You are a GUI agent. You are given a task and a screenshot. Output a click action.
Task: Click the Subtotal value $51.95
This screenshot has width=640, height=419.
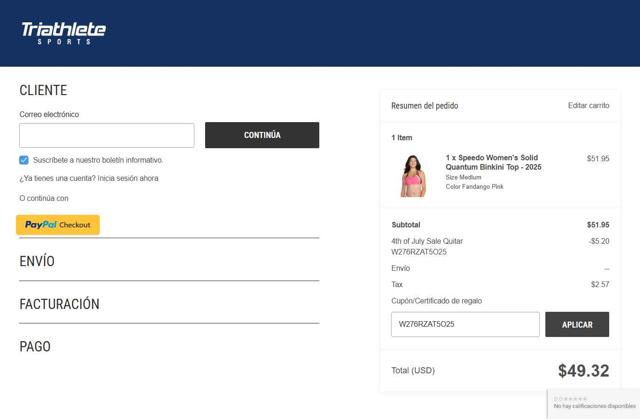(x=598, y=225)
